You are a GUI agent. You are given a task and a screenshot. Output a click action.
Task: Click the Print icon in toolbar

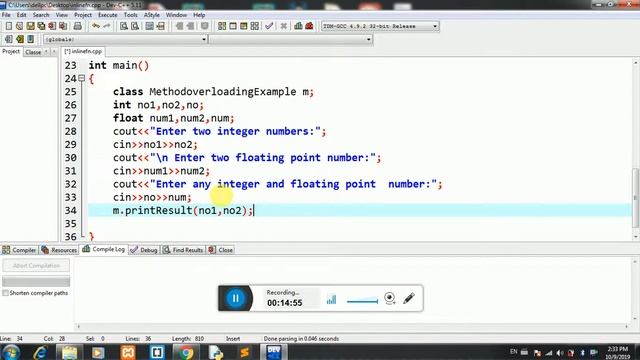pyautogui.click(x=78, y=26)
